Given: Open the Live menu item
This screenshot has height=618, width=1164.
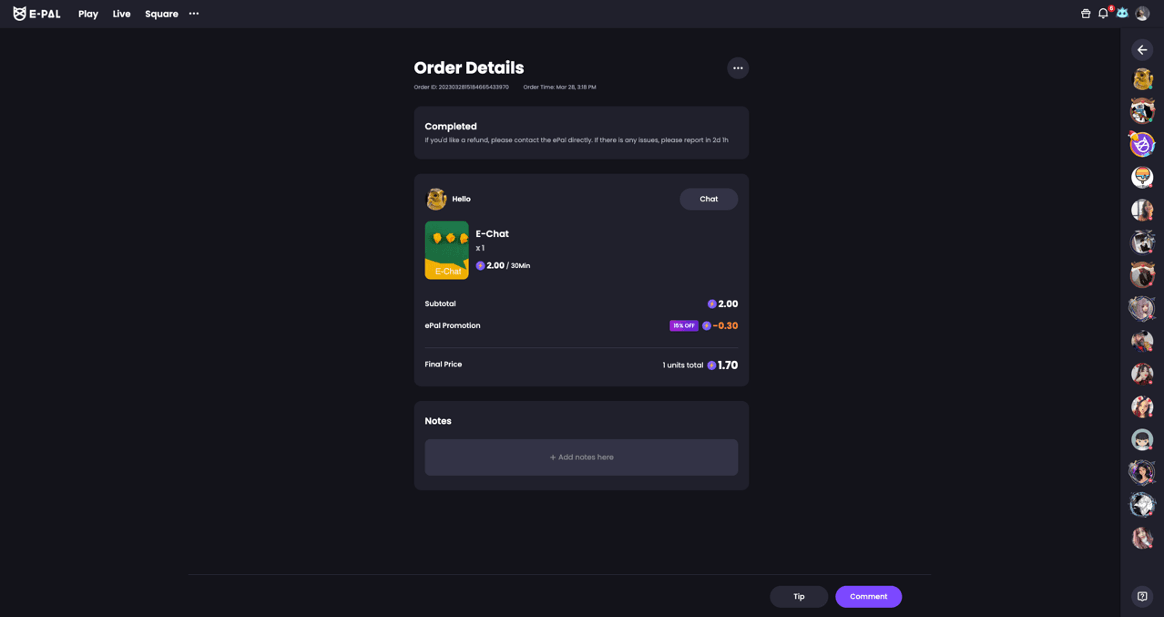Looking at the screenshot, I should pos(121,14).
